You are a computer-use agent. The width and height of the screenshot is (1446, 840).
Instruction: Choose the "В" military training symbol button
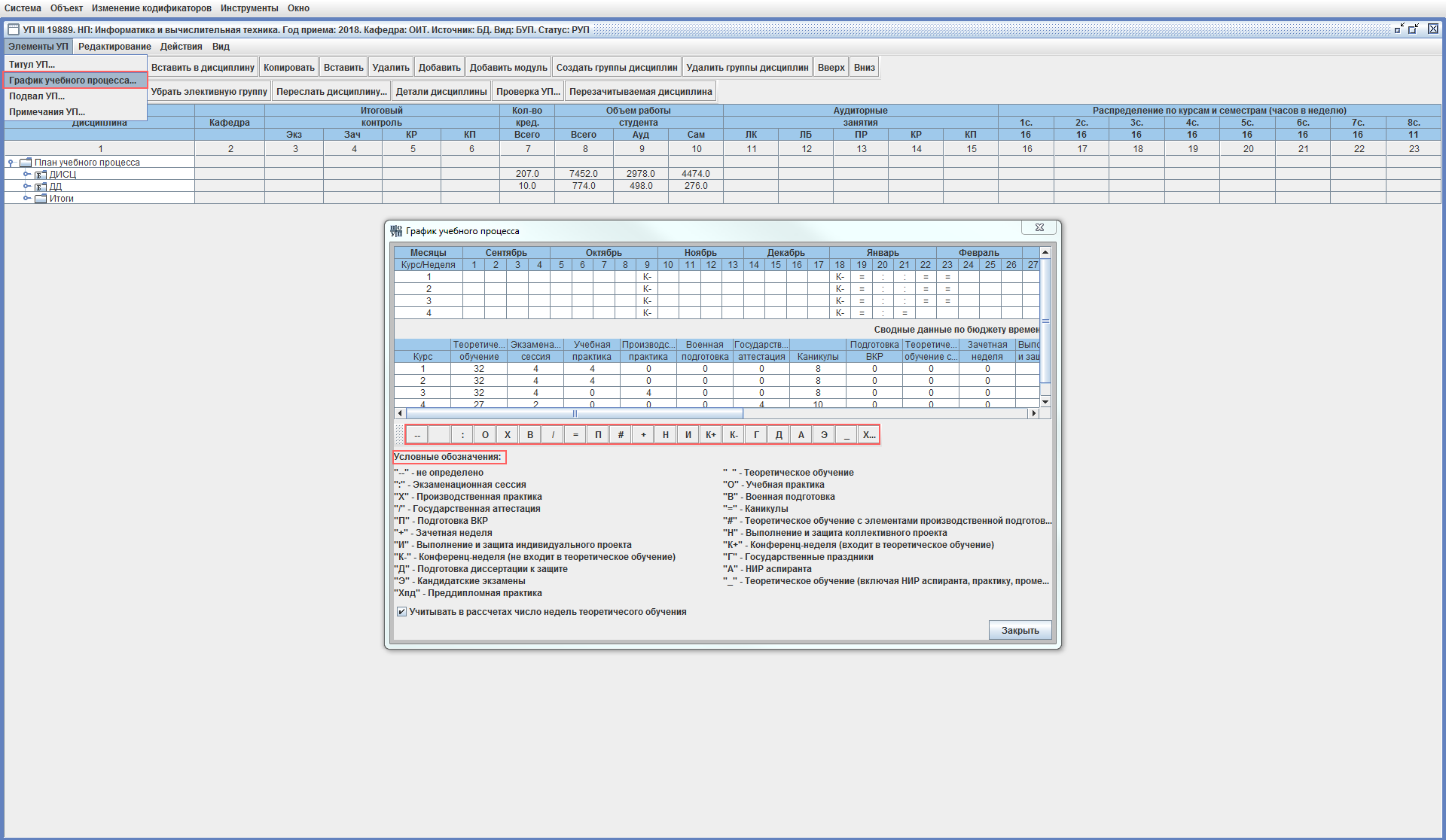click(530, 435)
